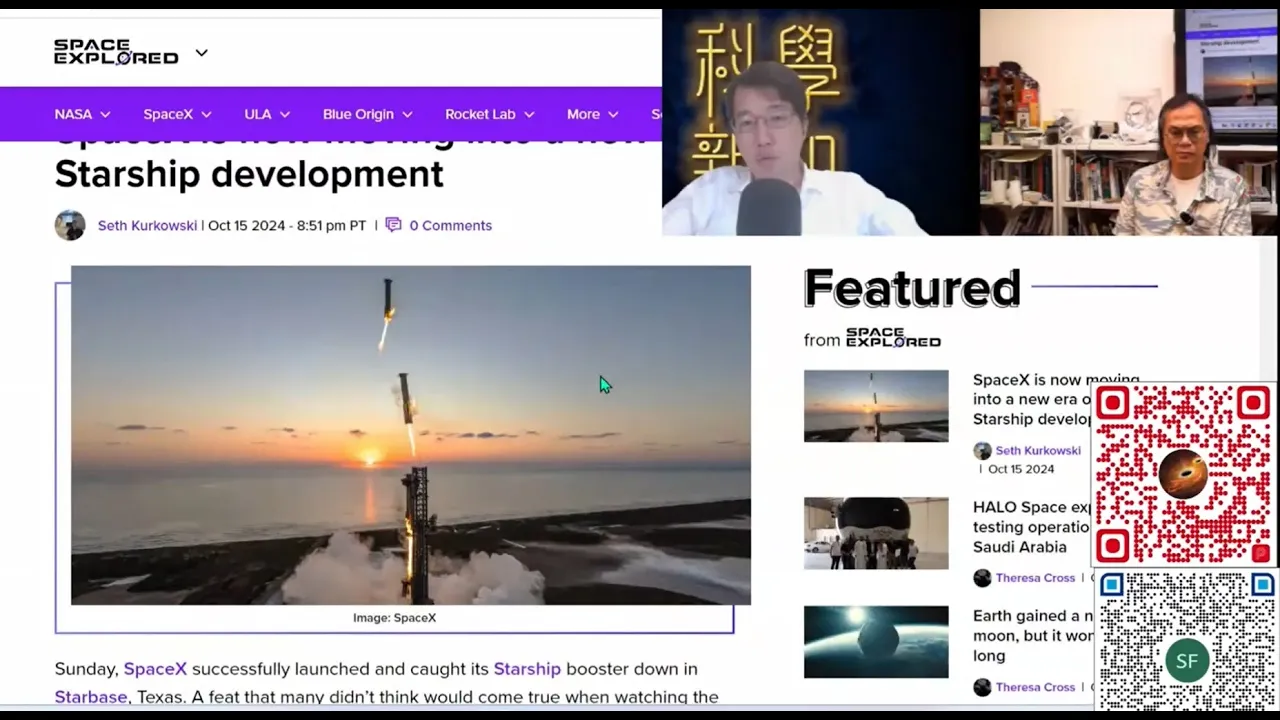Follow the Starbase link in article text
The image size is (1280, 720).
tap(91, 697)
